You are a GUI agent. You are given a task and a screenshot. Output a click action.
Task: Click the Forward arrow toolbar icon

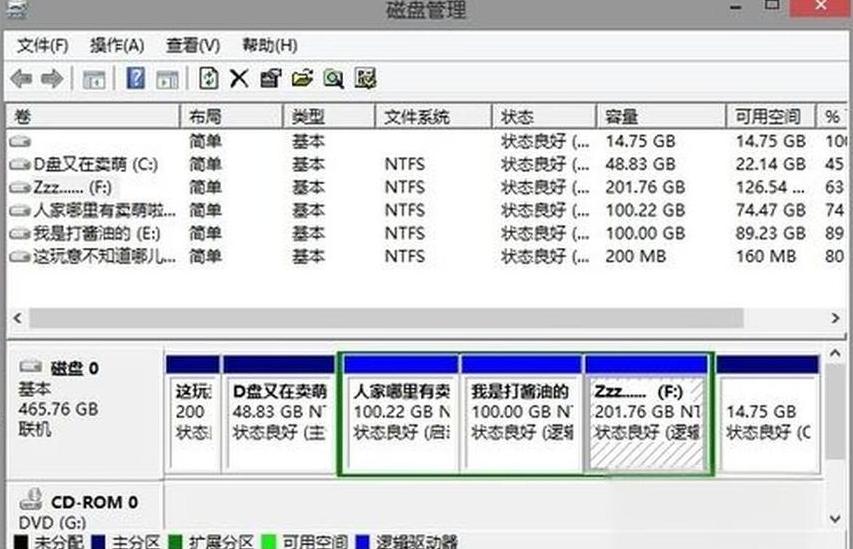[52, 79]
